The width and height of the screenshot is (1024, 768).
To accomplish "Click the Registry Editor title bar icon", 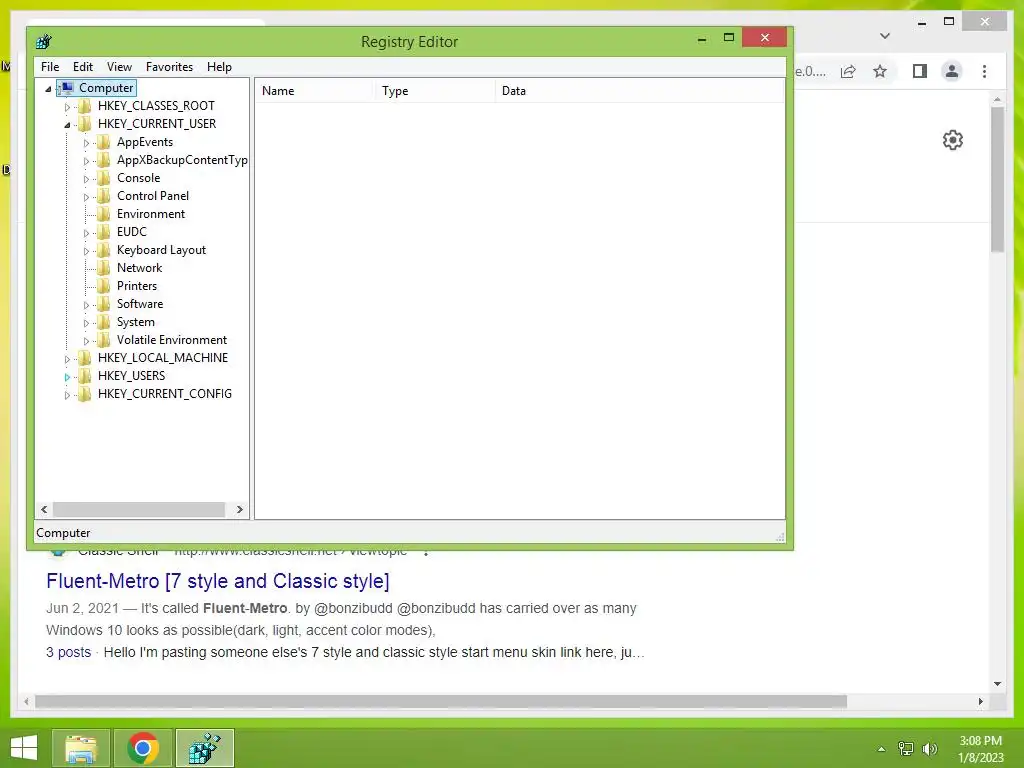I will (44, 42).
